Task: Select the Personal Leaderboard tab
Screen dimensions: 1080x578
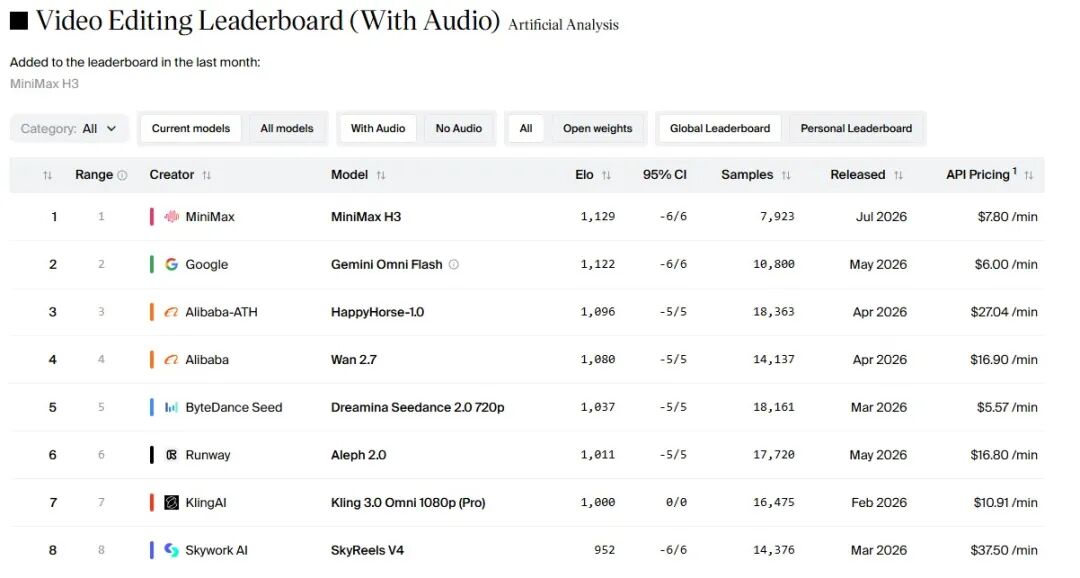Action: (x=855, y=129)
